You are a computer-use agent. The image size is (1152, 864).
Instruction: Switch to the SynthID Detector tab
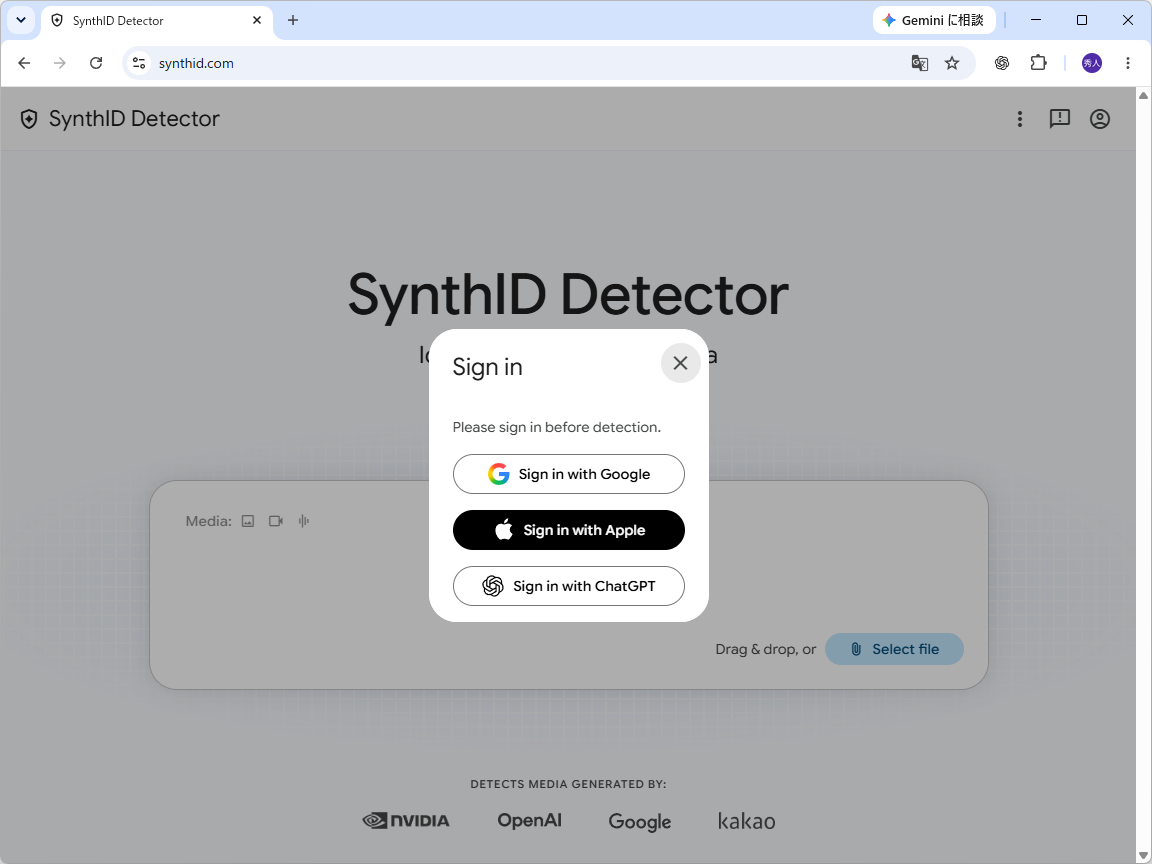(x=157, y=21)
